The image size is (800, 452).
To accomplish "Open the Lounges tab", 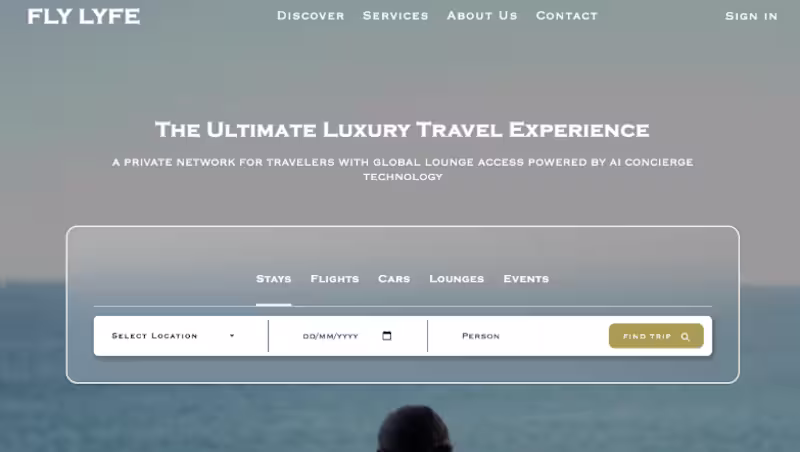I will coord(457,279).
